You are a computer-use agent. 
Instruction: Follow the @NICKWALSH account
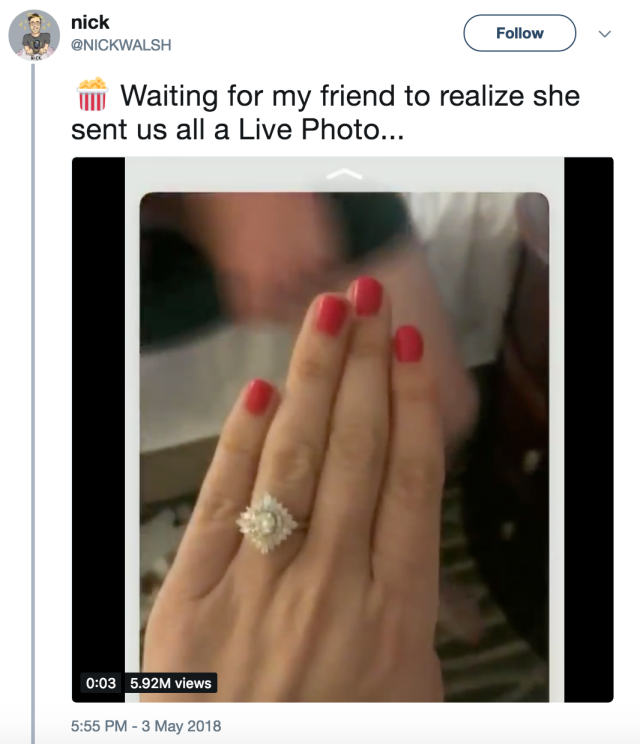click(519, 33)
